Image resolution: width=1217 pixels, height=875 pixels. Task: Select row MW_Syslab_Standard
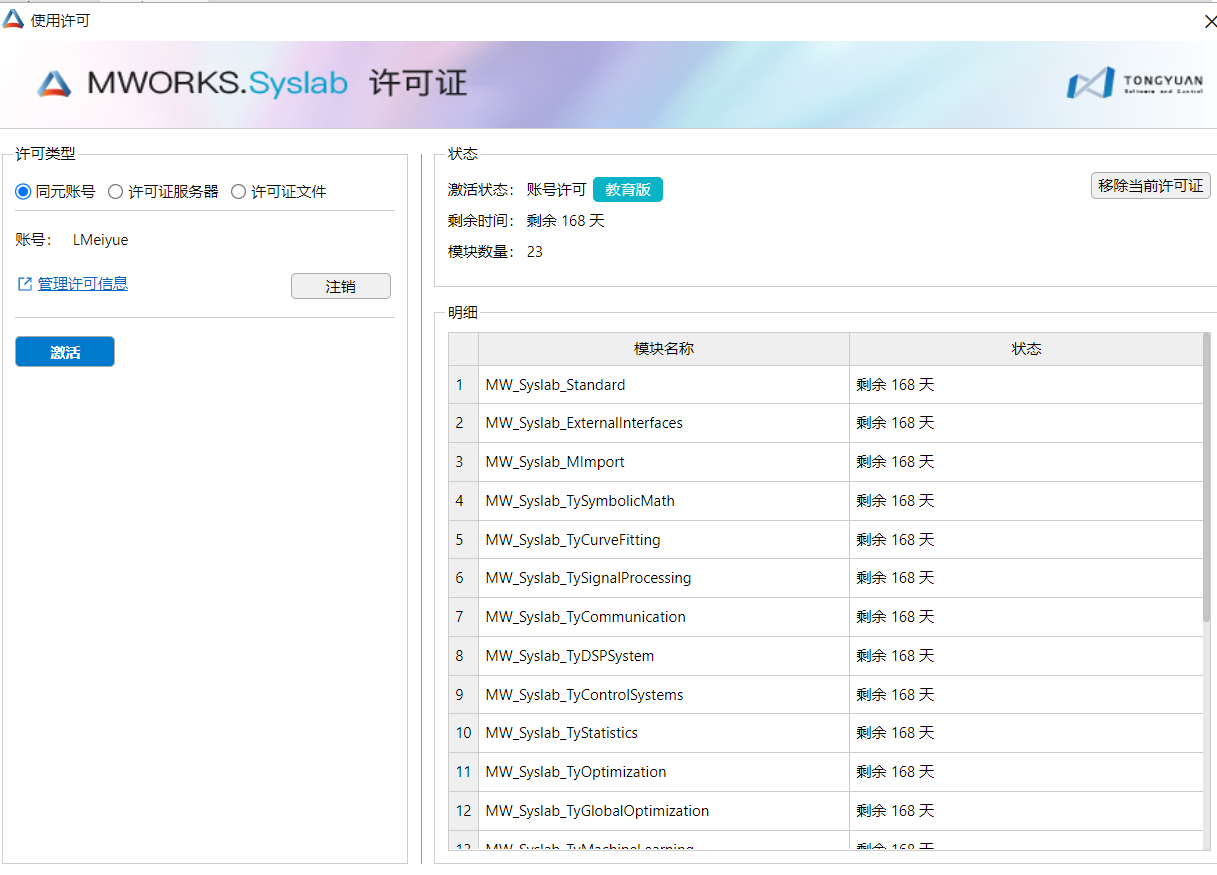click(x=826, y=385)
